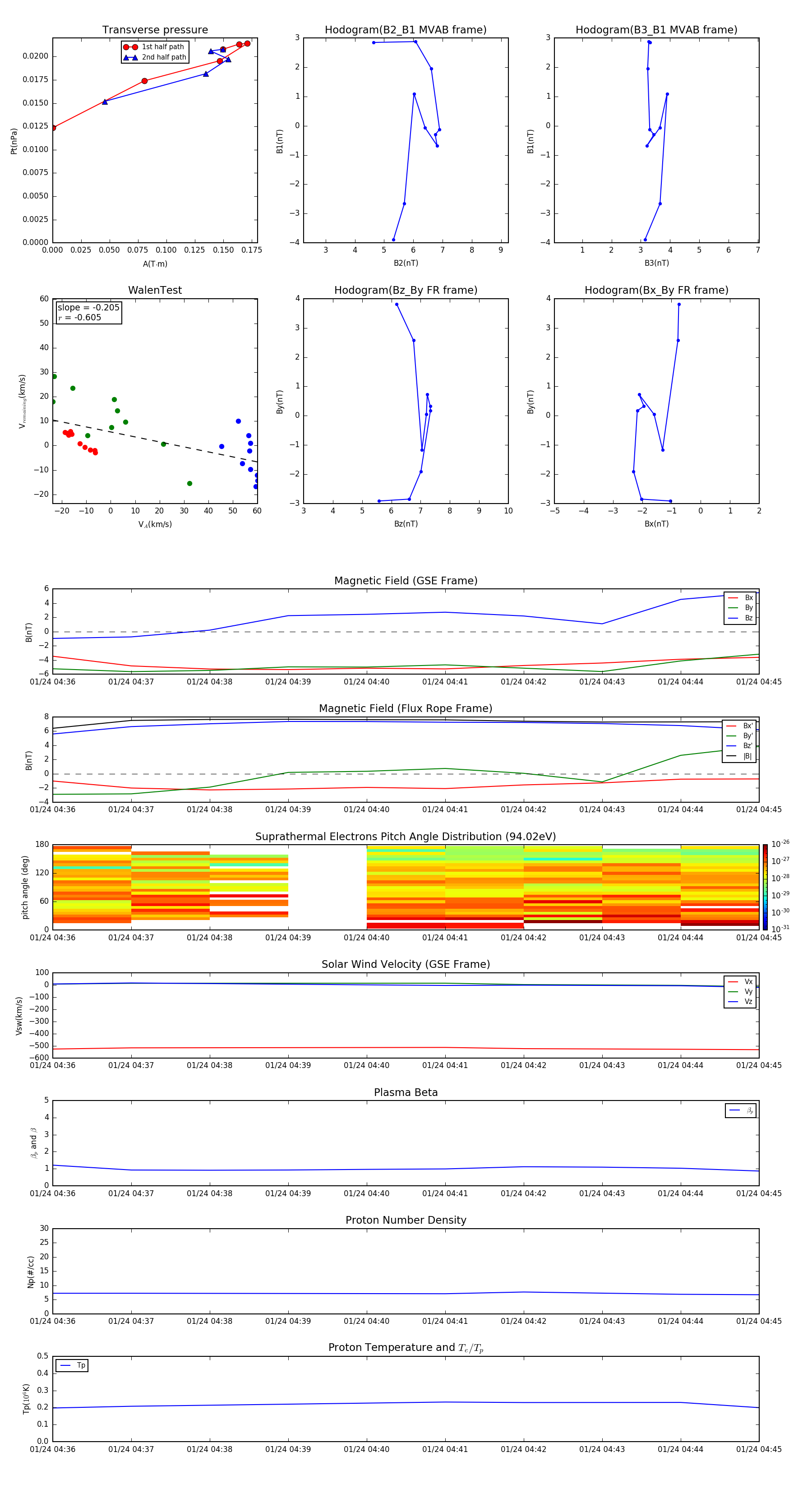The image size is (812, 1489).
Task: Select the green By legend entry in GSE plot
Action: 740,607
